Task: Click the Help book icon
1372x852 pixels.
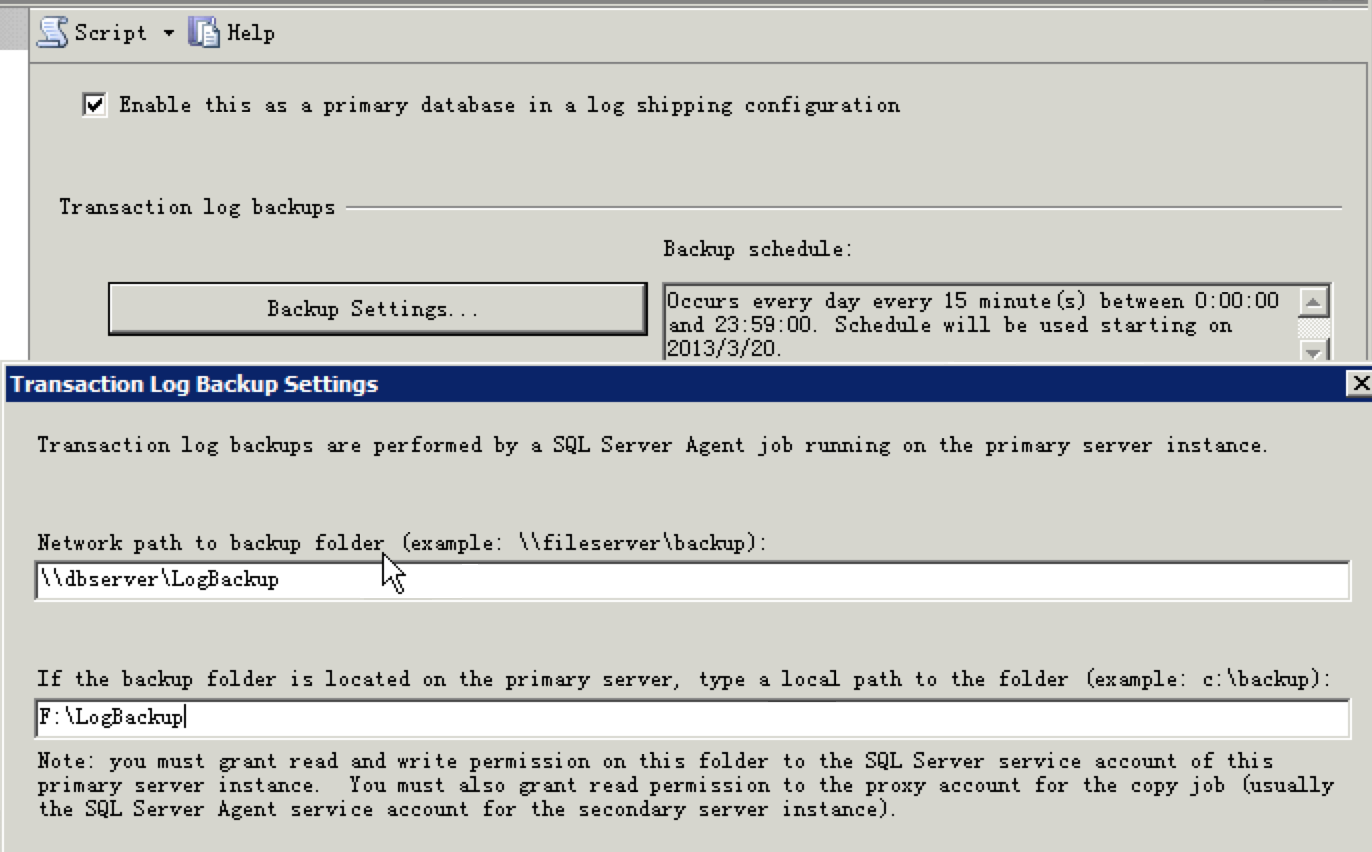Action: click(203, 33)
